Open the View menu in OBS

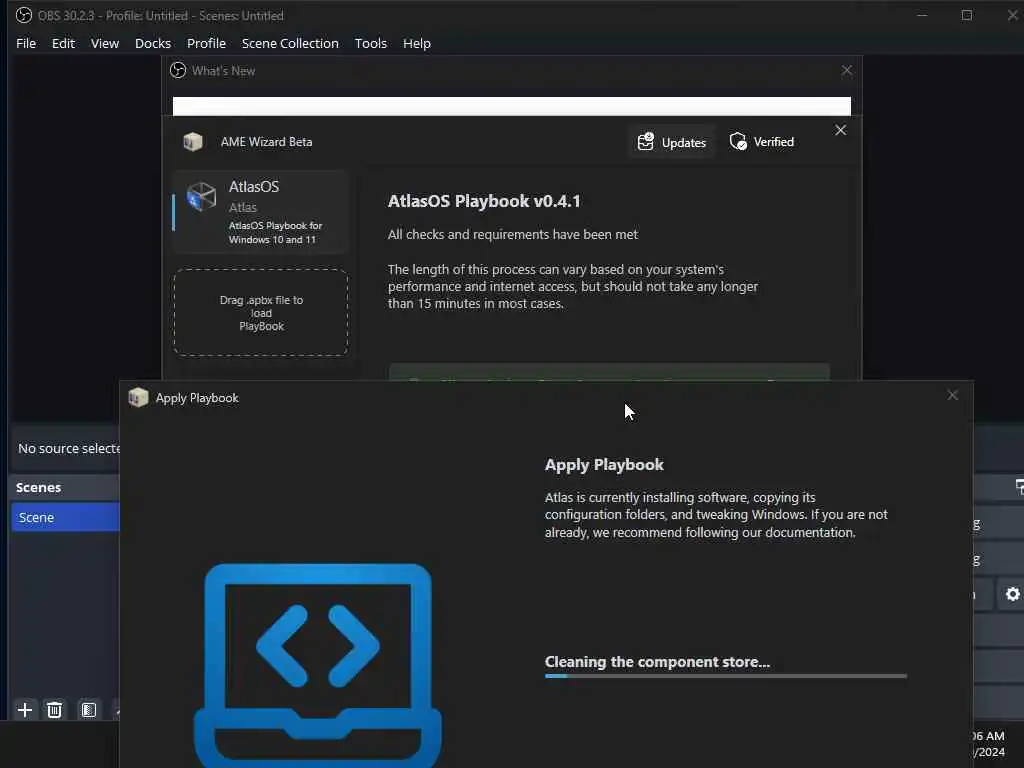coord(104,43)
